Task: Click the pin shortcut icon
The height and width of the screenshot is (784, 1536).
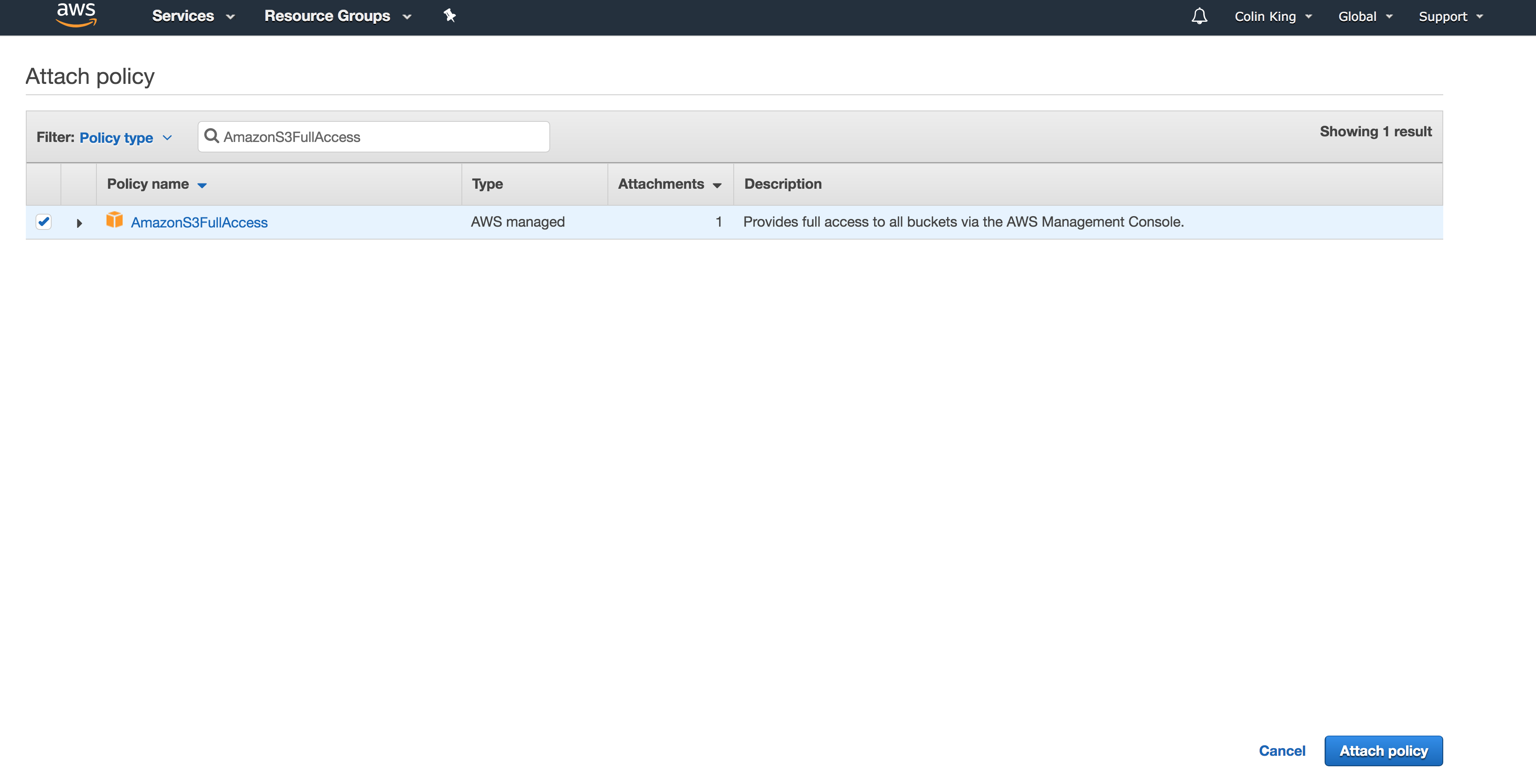Action: click(x=450, y=16)
